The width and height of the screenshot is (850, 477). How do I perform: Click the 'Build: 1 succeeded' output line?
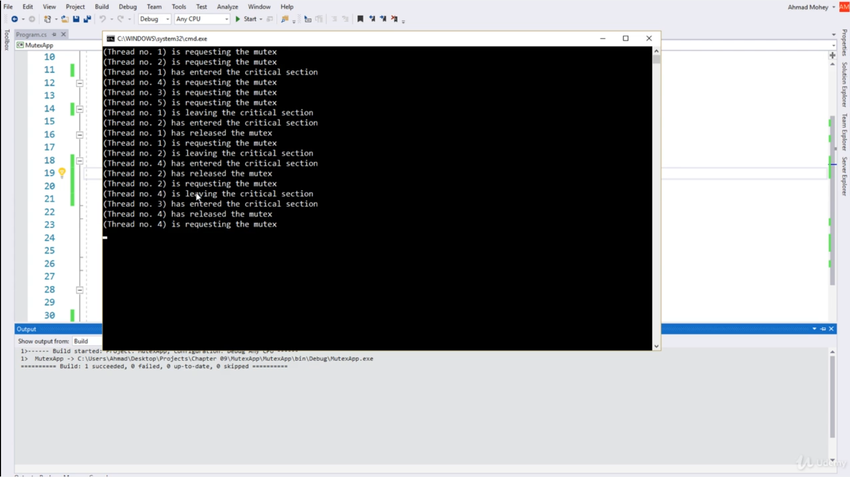(x=154, y=366)
